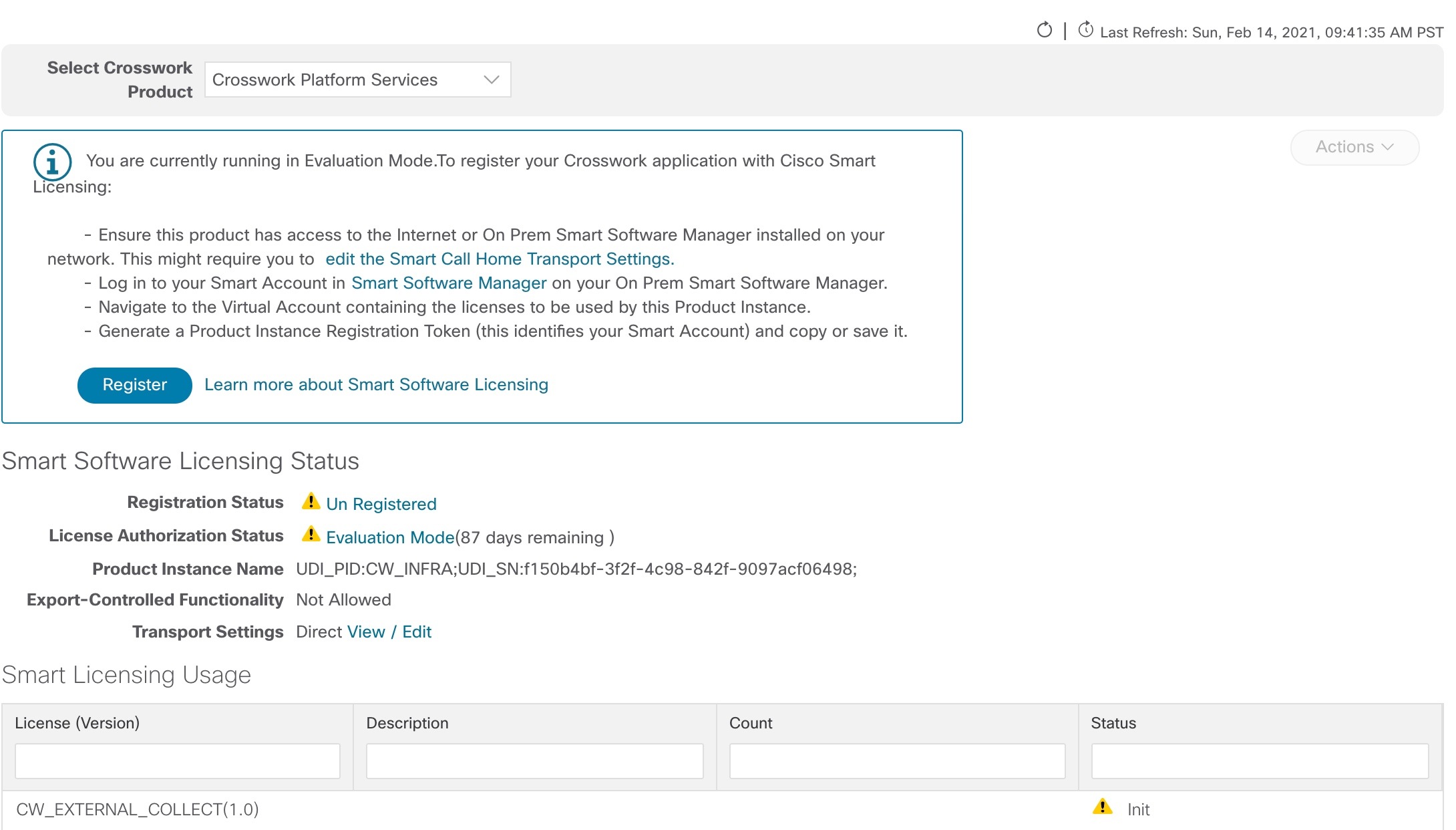This screenshot has height=830, width=1456.
Task: Click the Evaluation Mode status link
Action: [390, 538]
